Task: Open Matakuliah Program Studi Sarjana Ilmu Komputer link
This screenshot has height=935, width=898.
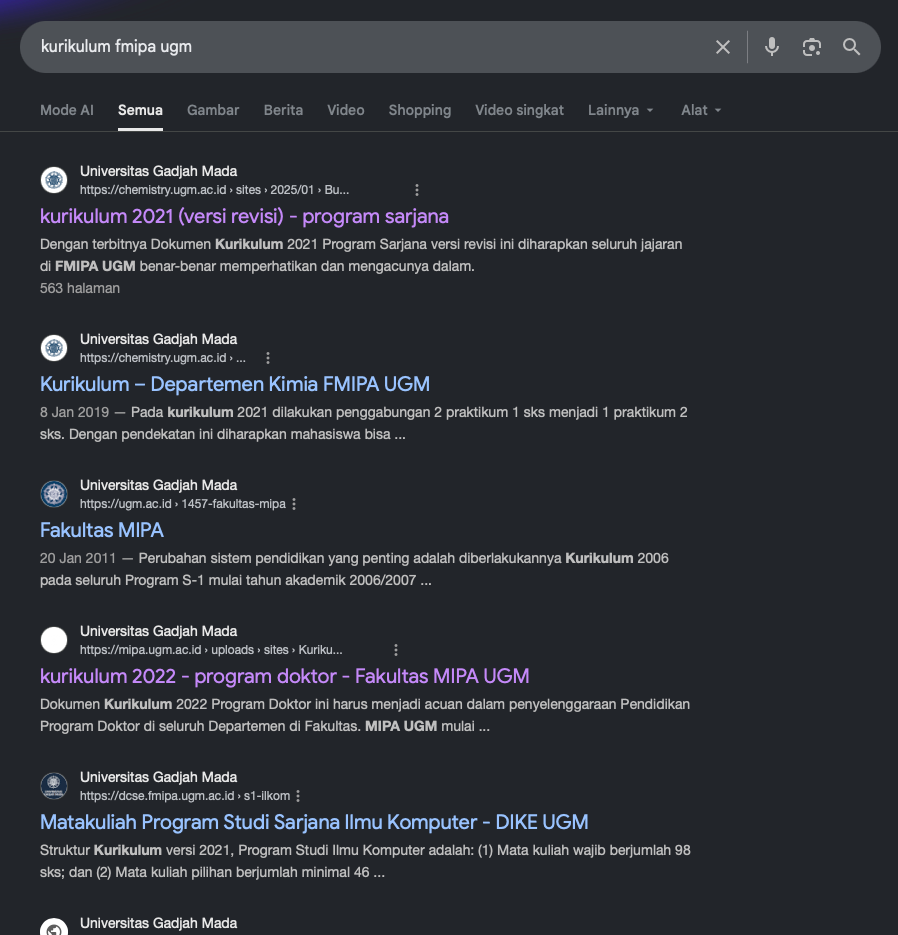Action: point(314,822)
